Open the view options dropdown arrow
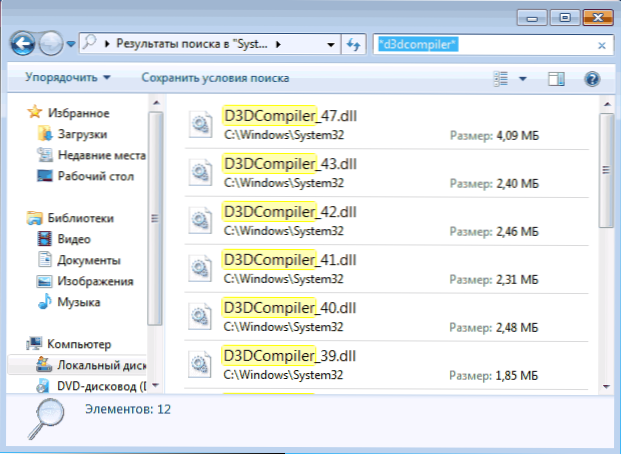The height and width of the screenshot is (454, 621). [523, 79]
